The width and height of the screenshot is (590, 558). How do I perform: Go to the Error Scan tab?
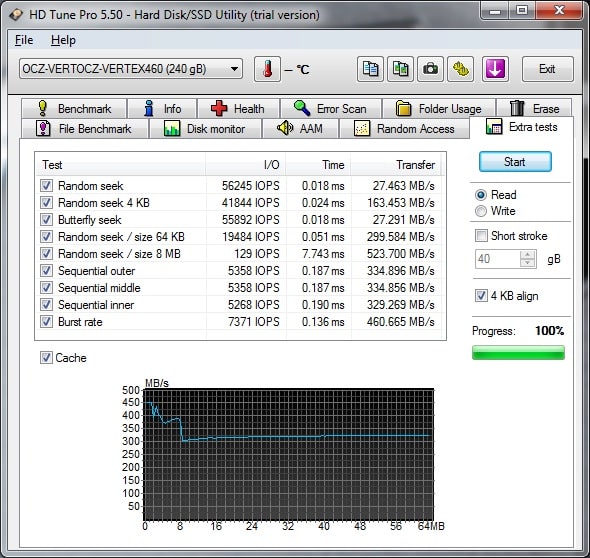pyautogui.click(x=331, y=109)
